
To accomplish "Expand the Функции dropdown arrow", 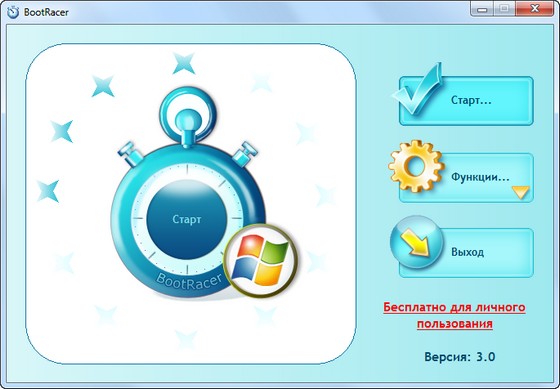I will (x=521, y=192).
